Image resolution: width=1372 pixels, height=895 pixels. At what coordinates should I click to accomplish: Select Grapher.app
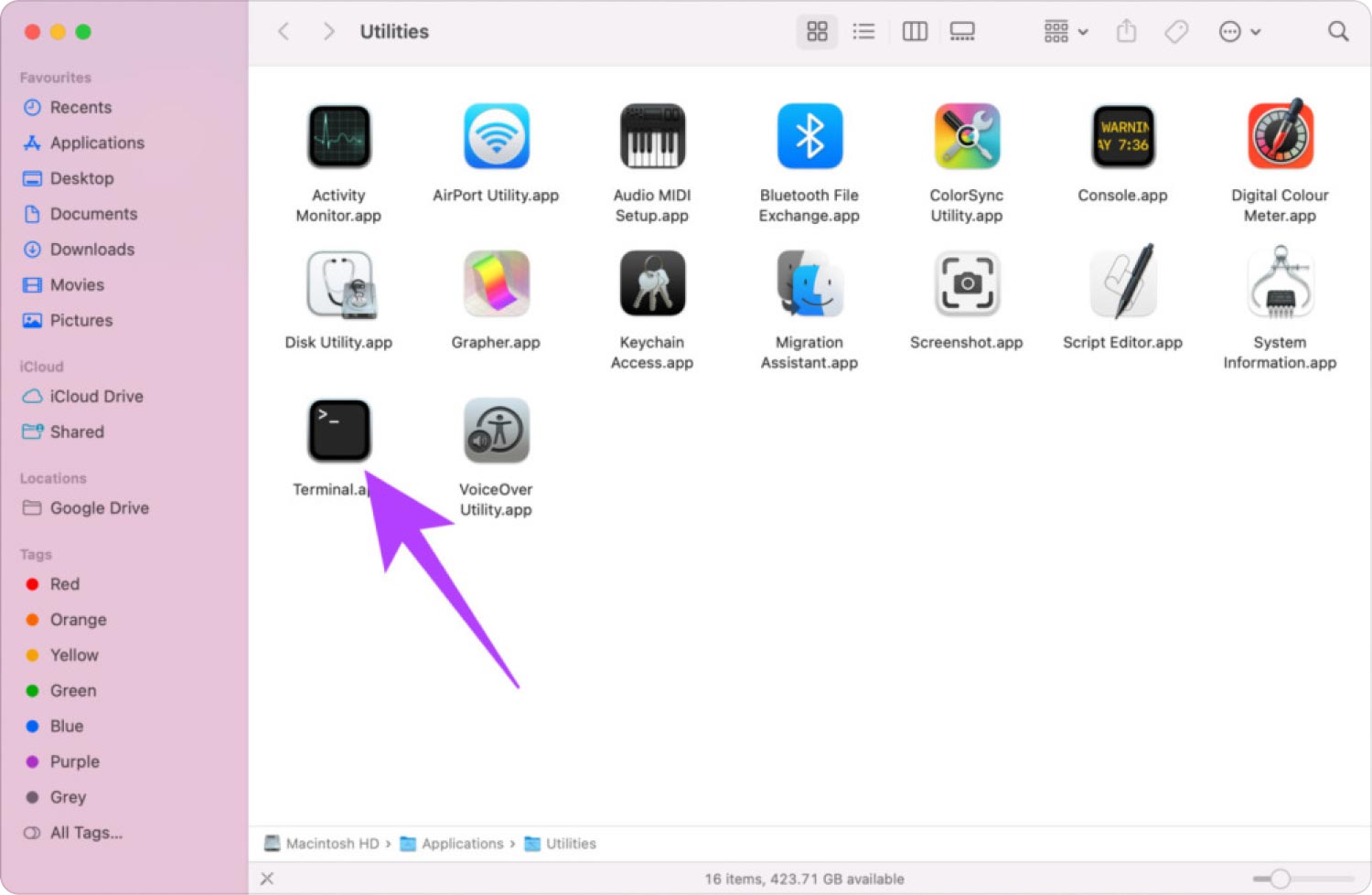(x=496, y=283)
